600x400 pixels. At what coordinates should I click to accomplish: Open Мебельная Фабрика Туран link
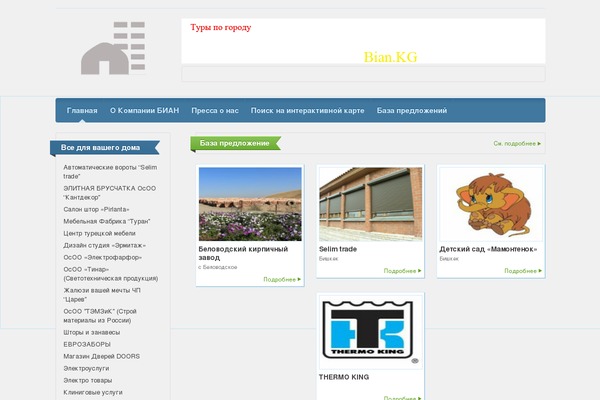(x=107, y=221)
